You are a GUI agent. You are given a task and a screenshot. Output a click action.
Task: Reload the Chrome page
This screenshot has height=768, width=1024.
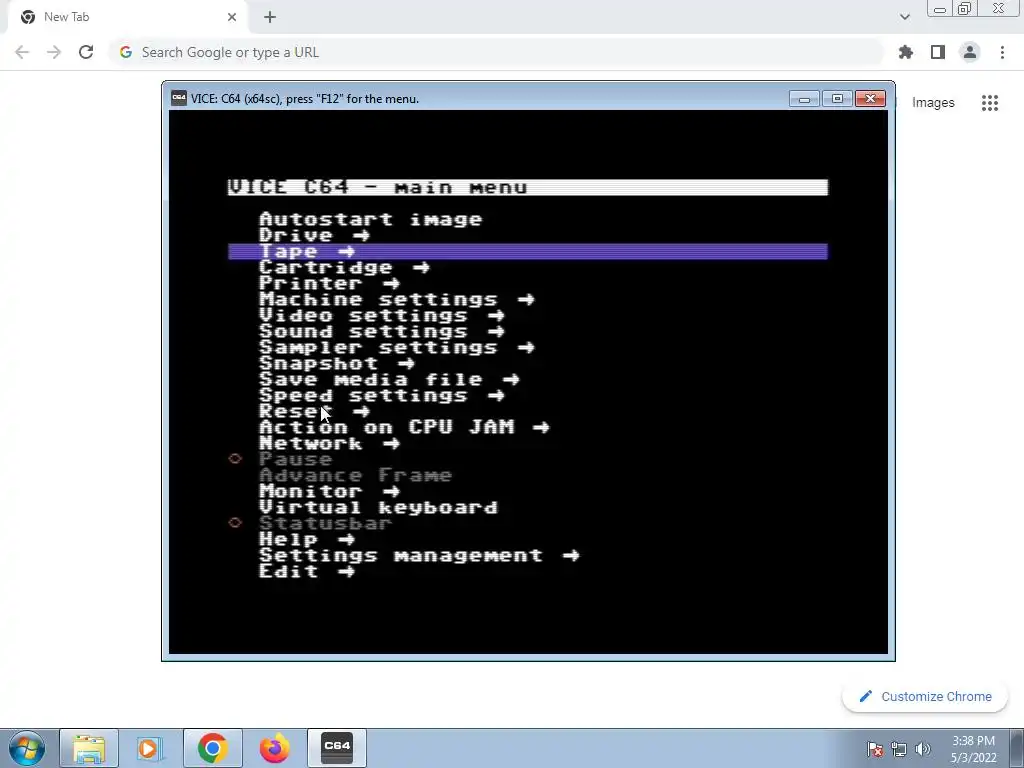86,52
